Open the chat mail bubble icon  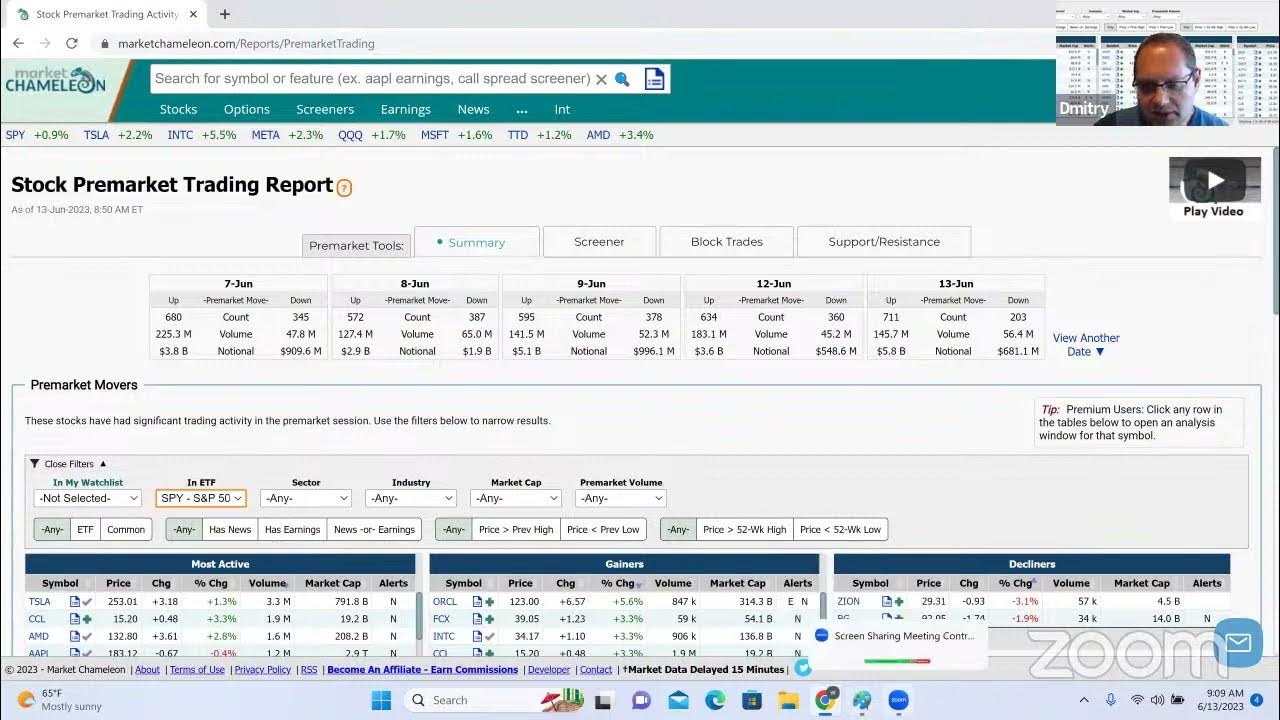(1238, 642)
